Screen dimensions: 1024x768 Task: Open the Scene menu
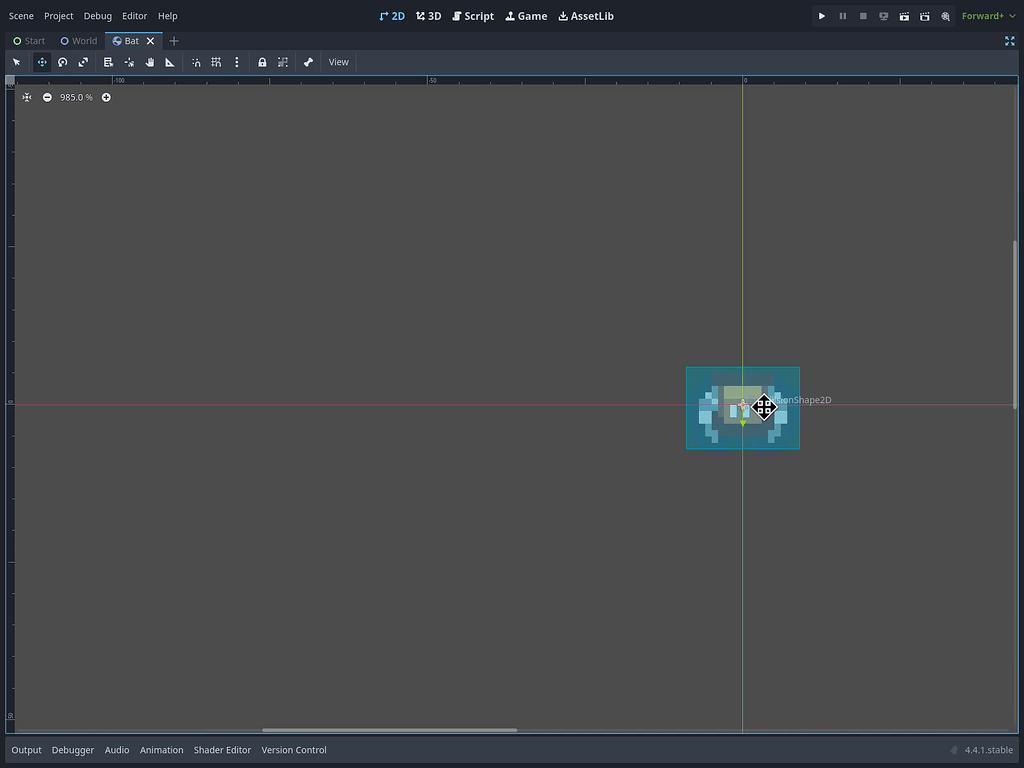[x=21, y=16]
